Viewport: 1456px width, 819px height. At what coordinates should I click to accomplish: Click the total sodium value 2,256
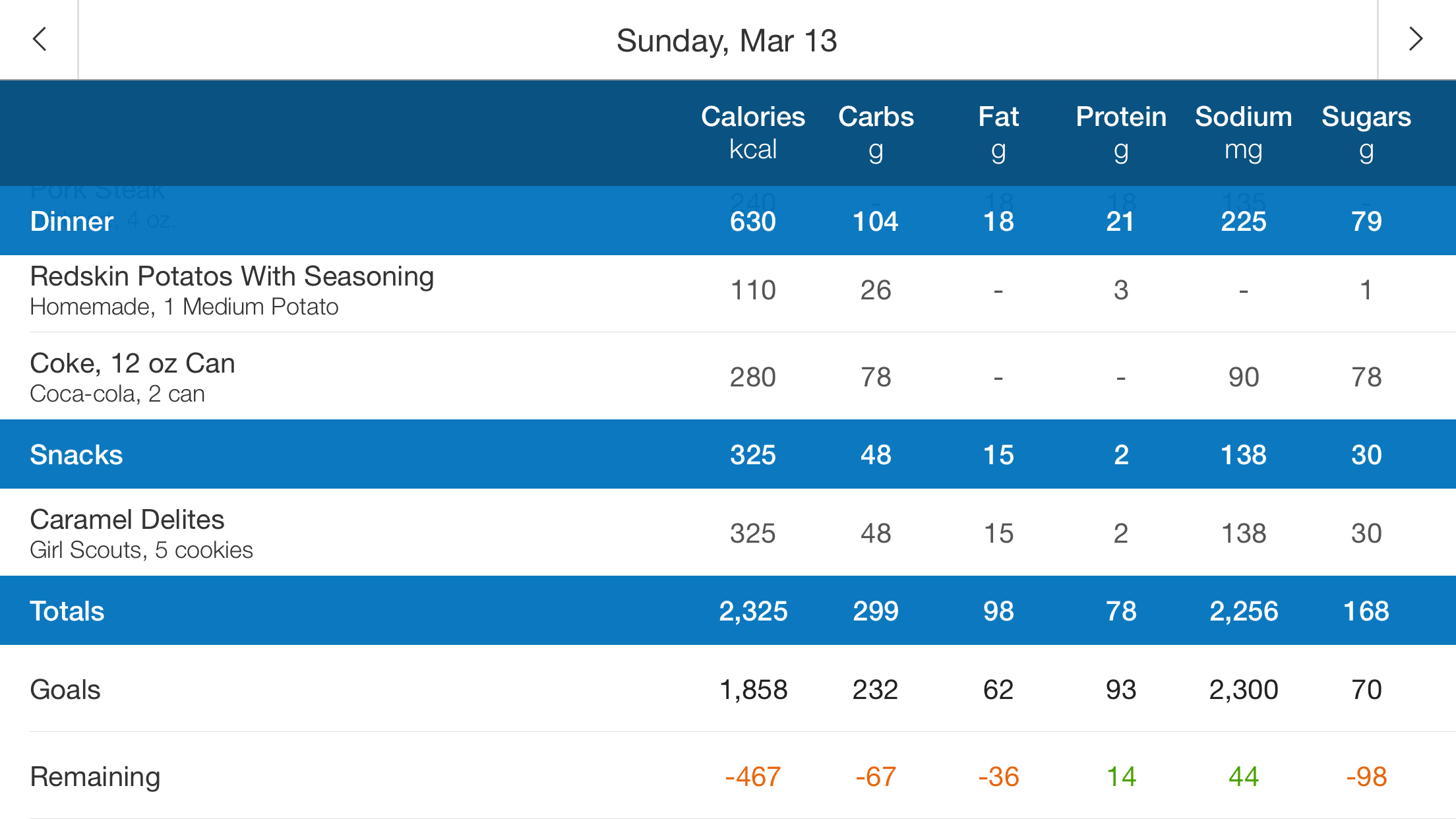click(1244, 611)
